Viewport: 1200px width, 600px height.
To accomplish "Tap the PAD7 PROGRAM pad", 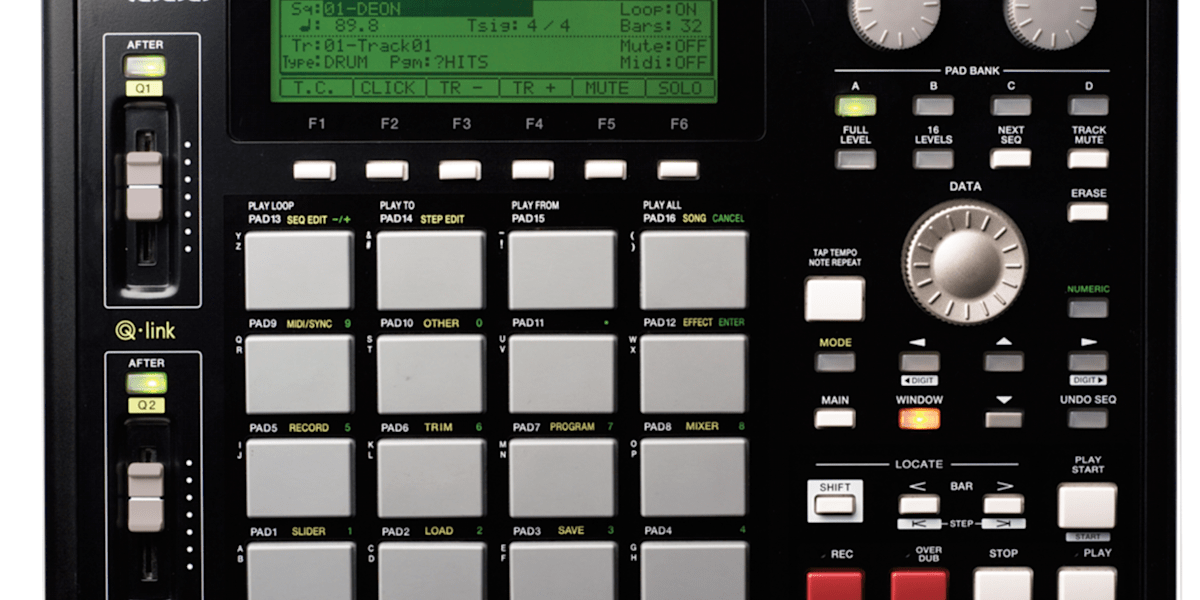I will point(563,477).
